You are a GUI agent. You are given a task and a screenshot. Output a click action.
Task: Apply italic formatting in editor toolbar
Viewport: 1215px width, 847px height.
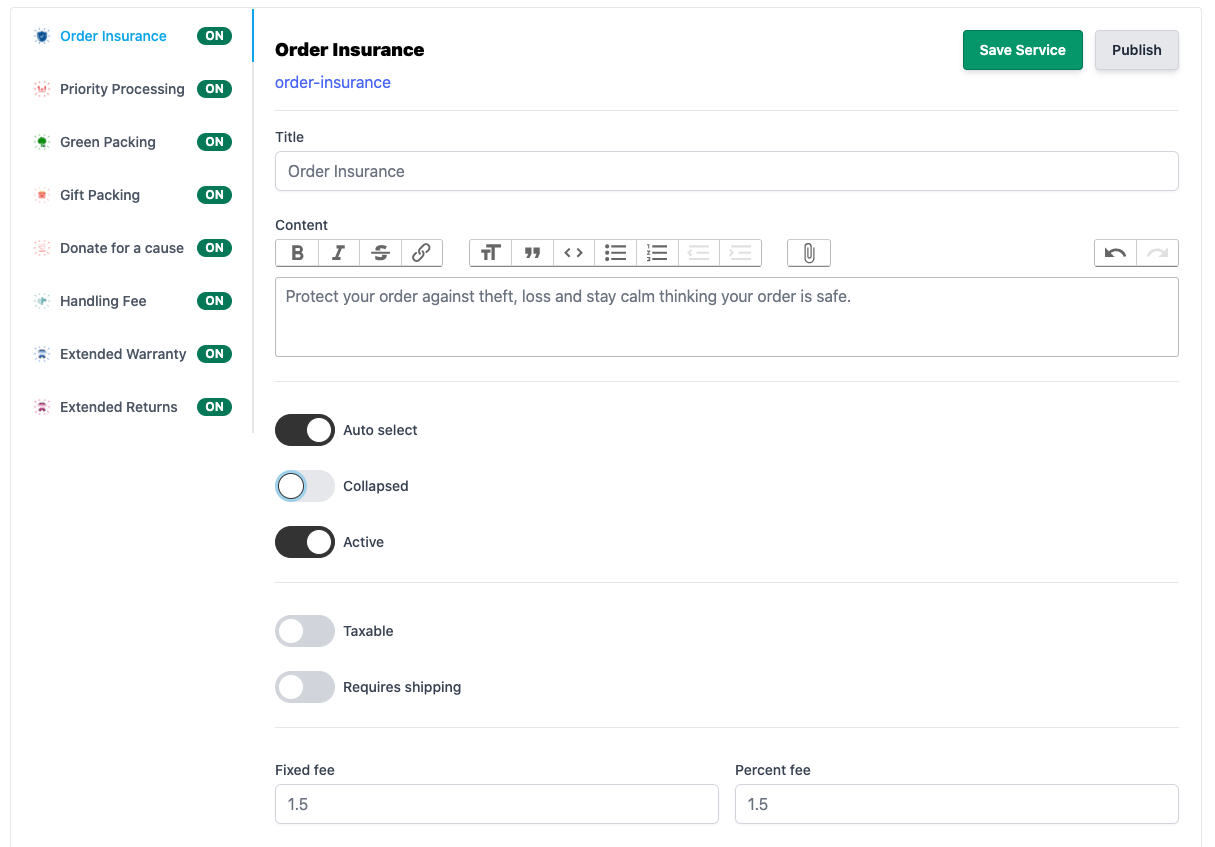pyautogui.click(x=339, y=253)
